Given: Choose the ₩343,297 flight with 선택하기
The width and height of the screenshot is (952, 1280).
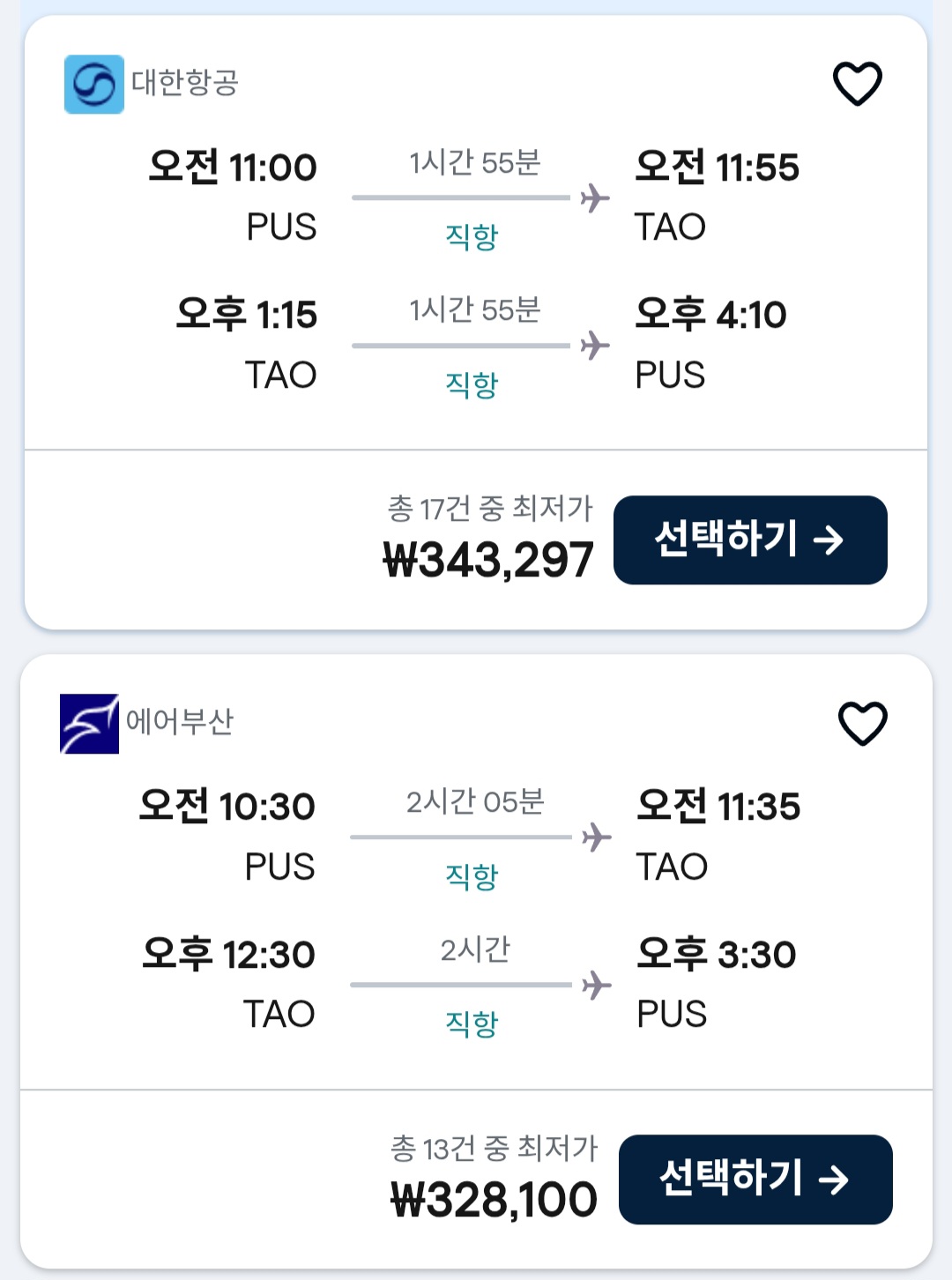Looking at the screenshot, I should click(750, 540).
